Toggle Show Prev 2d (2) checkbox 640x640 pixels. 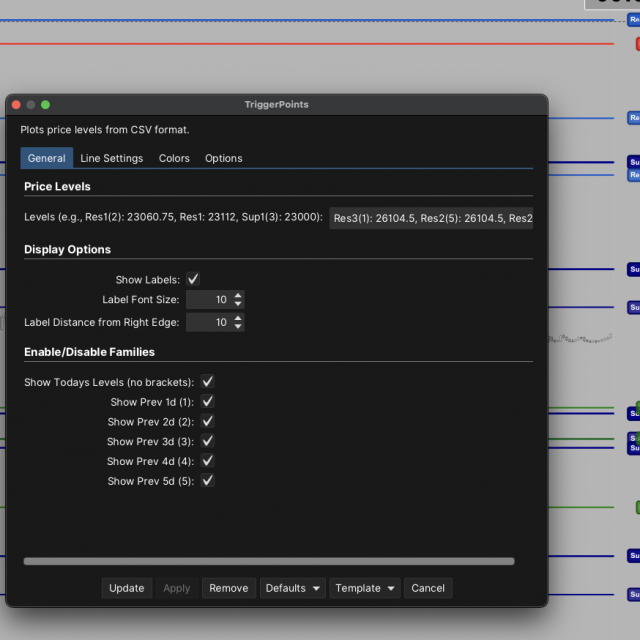[x=208, y=422]
